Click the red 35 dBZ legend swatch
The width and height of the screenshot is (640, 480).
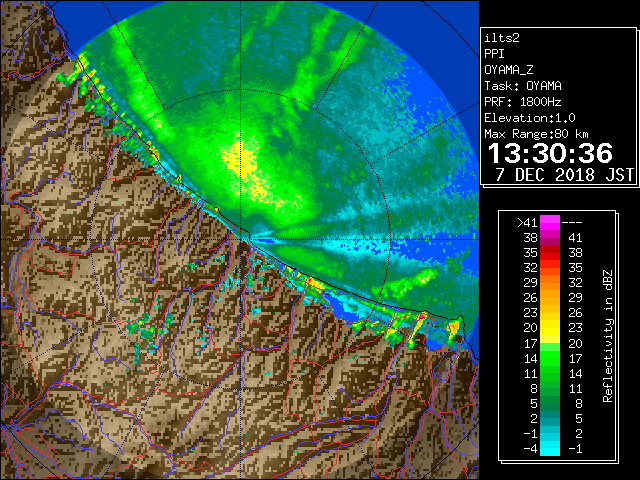(550, 253)
